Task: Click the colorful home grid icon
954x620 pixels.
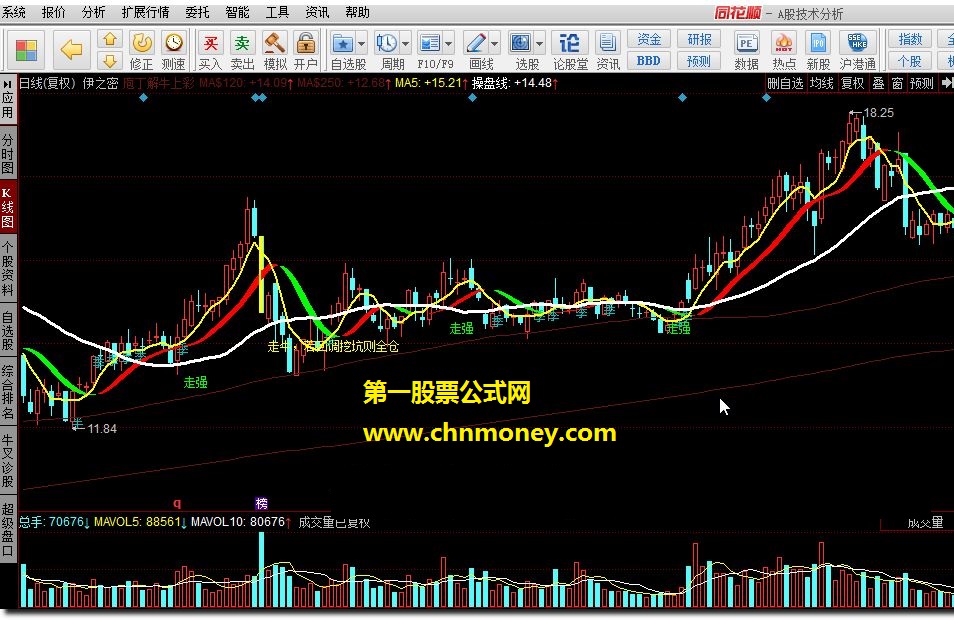Action: tap(26, 50)
